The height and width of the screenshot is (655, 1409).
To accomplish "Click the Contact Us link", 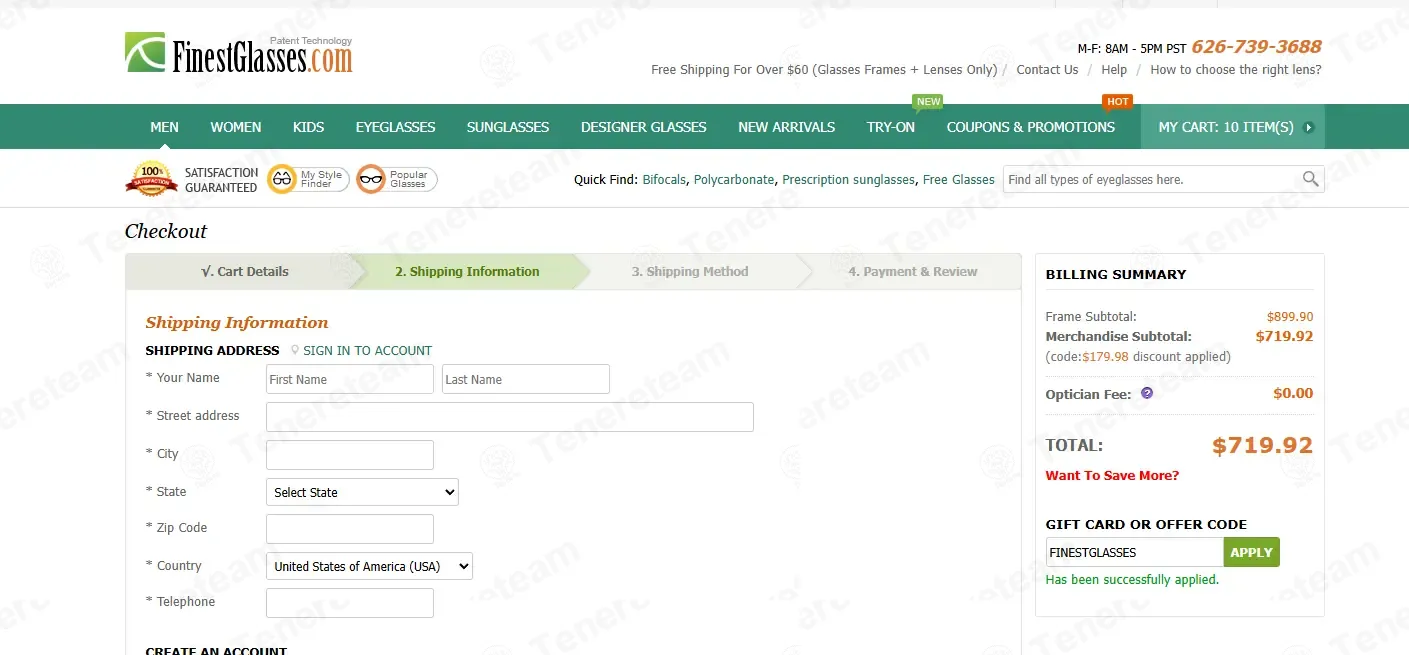I will (x=1047, y=70).
